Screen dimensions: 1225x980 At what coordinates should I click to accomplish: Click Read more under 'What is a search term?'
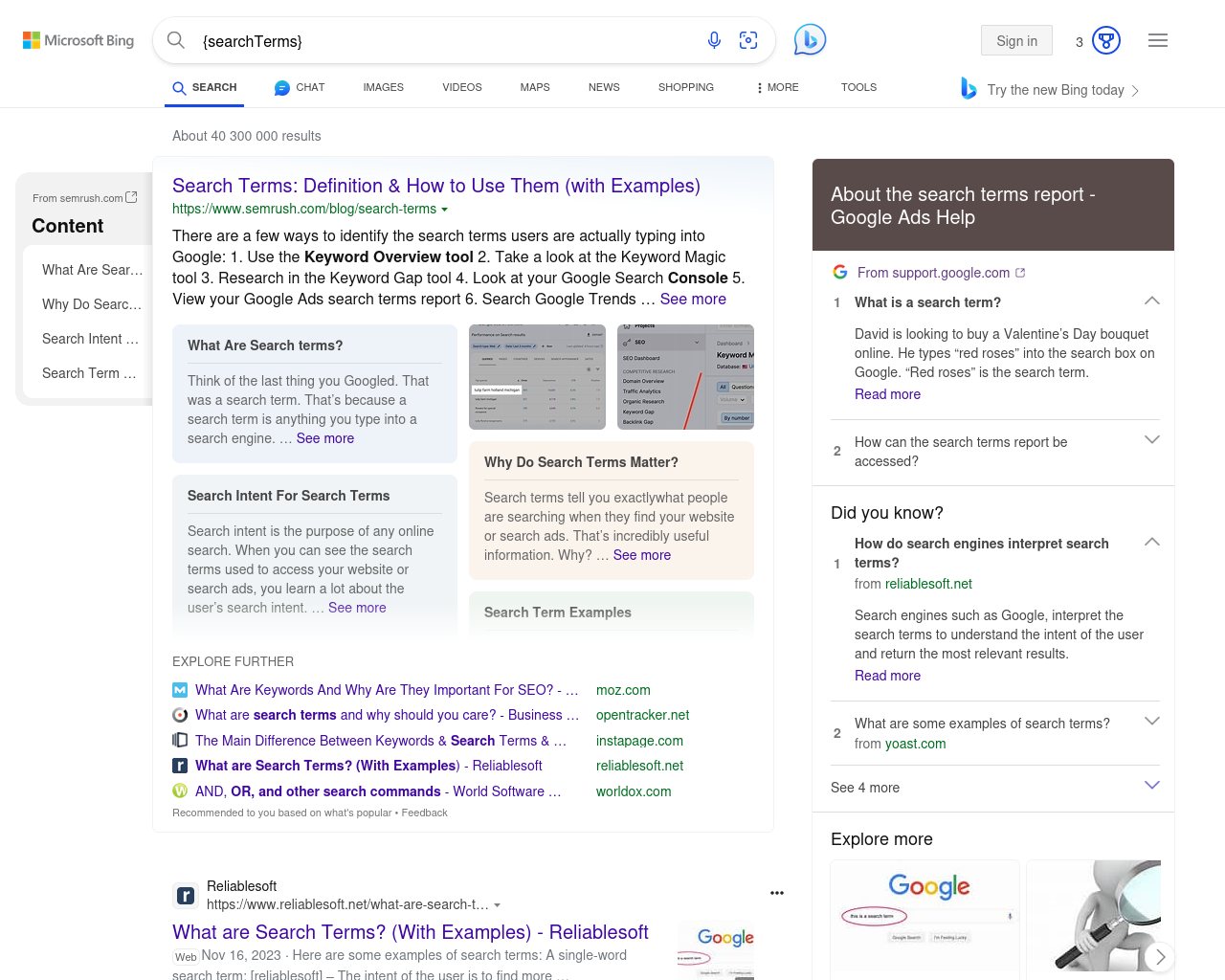point(887,394)
